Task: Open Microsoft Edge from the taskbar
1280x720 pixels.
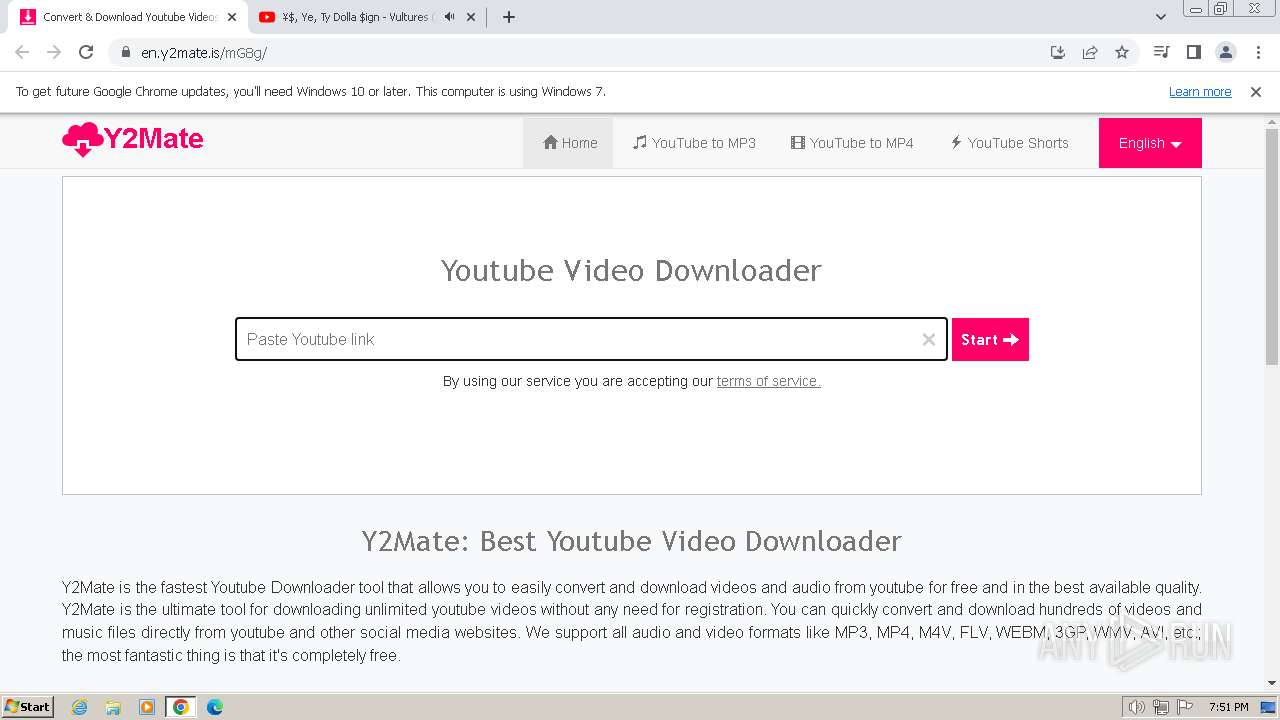Action: 215,707
